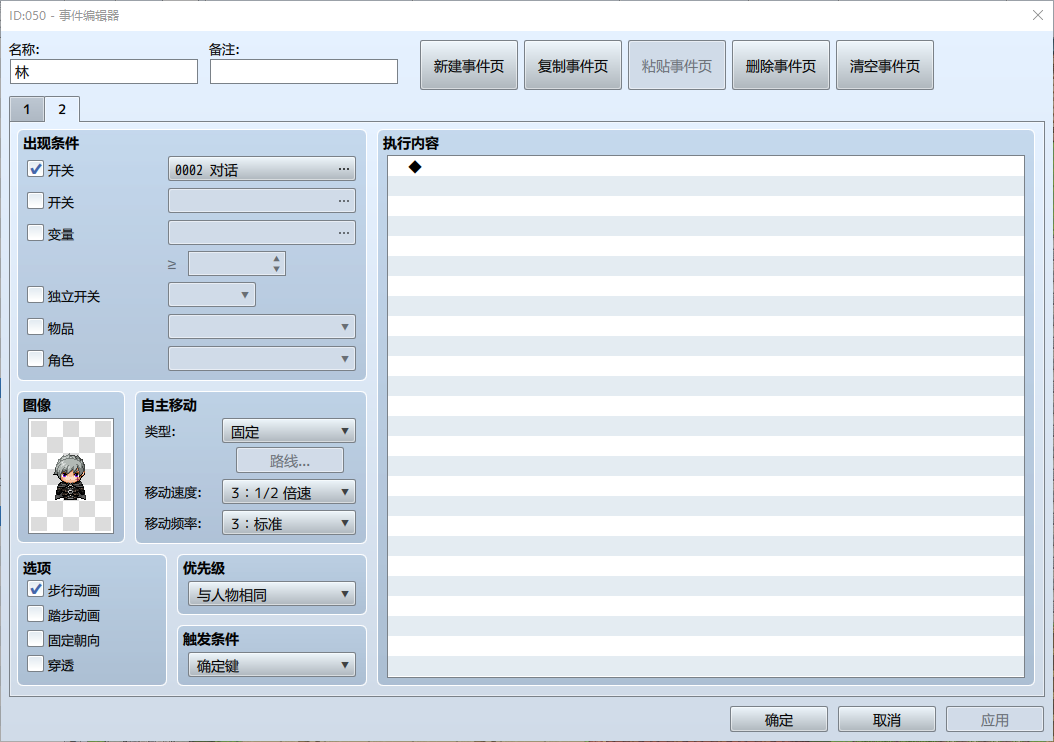
Task: Click the 备注 input field
Action: point(304,72)
